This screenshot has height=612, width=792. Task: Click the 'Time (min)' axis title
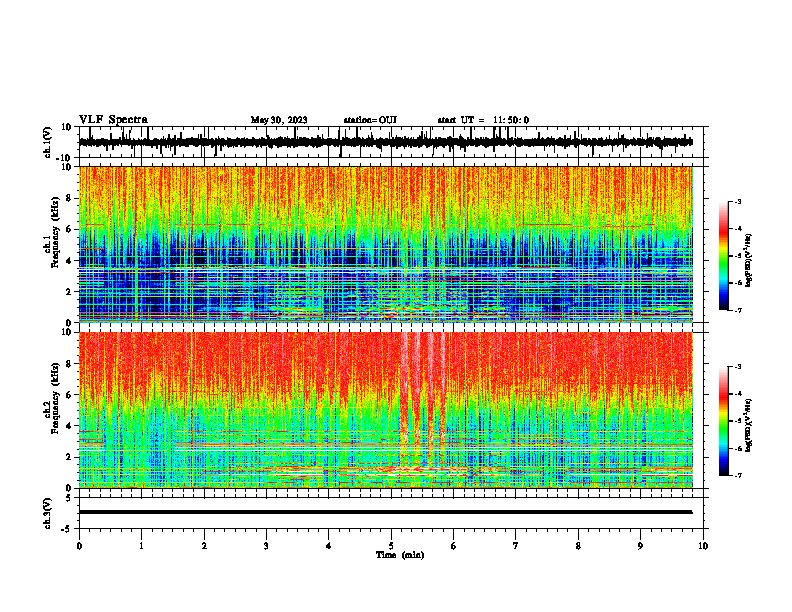pyautogui.click(x=400, y=555)
